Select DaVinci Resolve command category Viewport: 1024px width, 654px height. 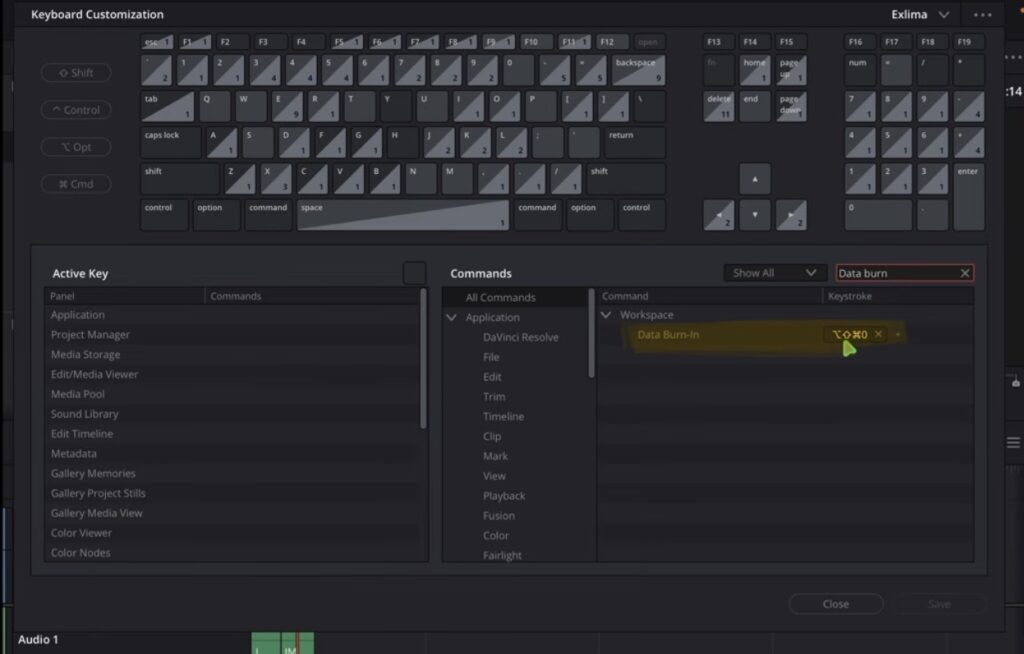(520, 337)
